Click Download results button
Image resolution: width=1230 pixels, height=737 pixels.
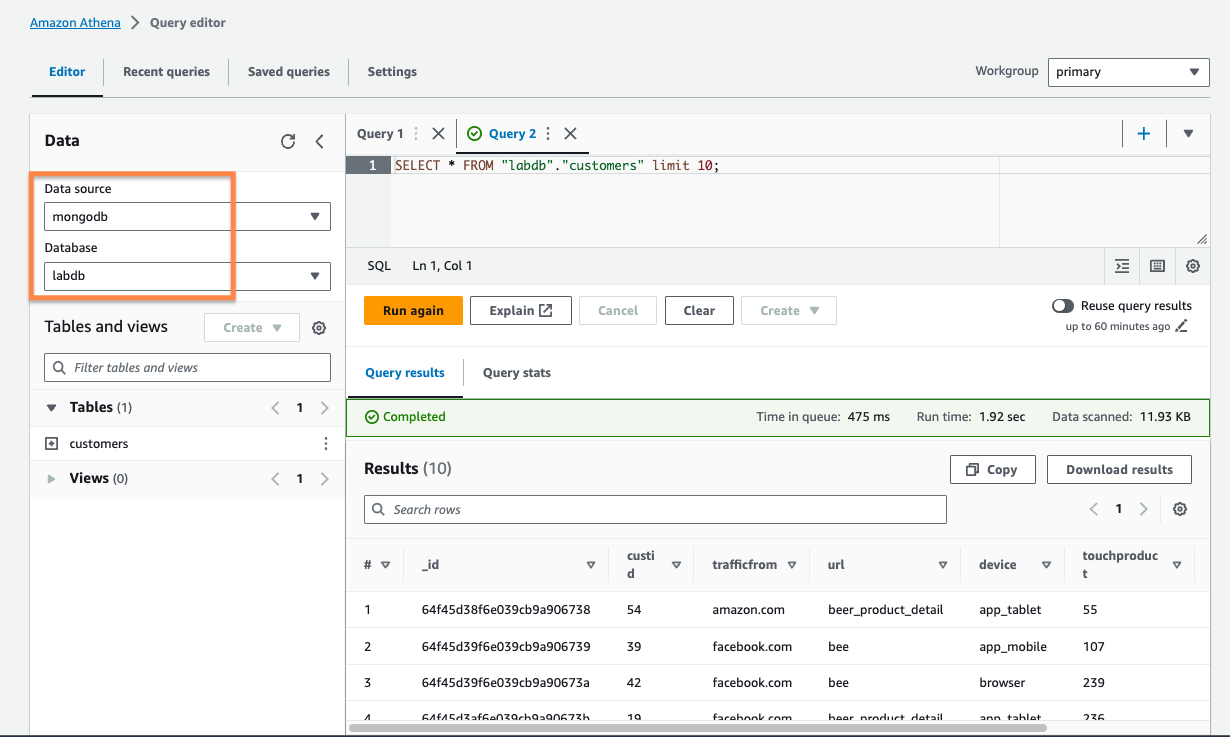[x=1119, y=470]
